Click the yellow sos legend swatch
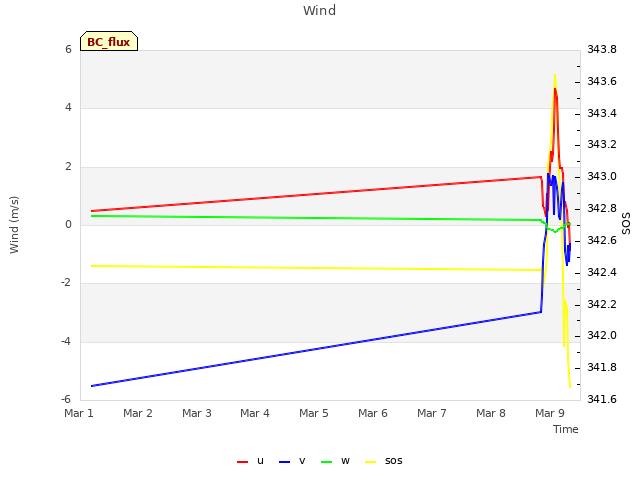The height and width of the screenshot is (480, 640). (370, 462)
